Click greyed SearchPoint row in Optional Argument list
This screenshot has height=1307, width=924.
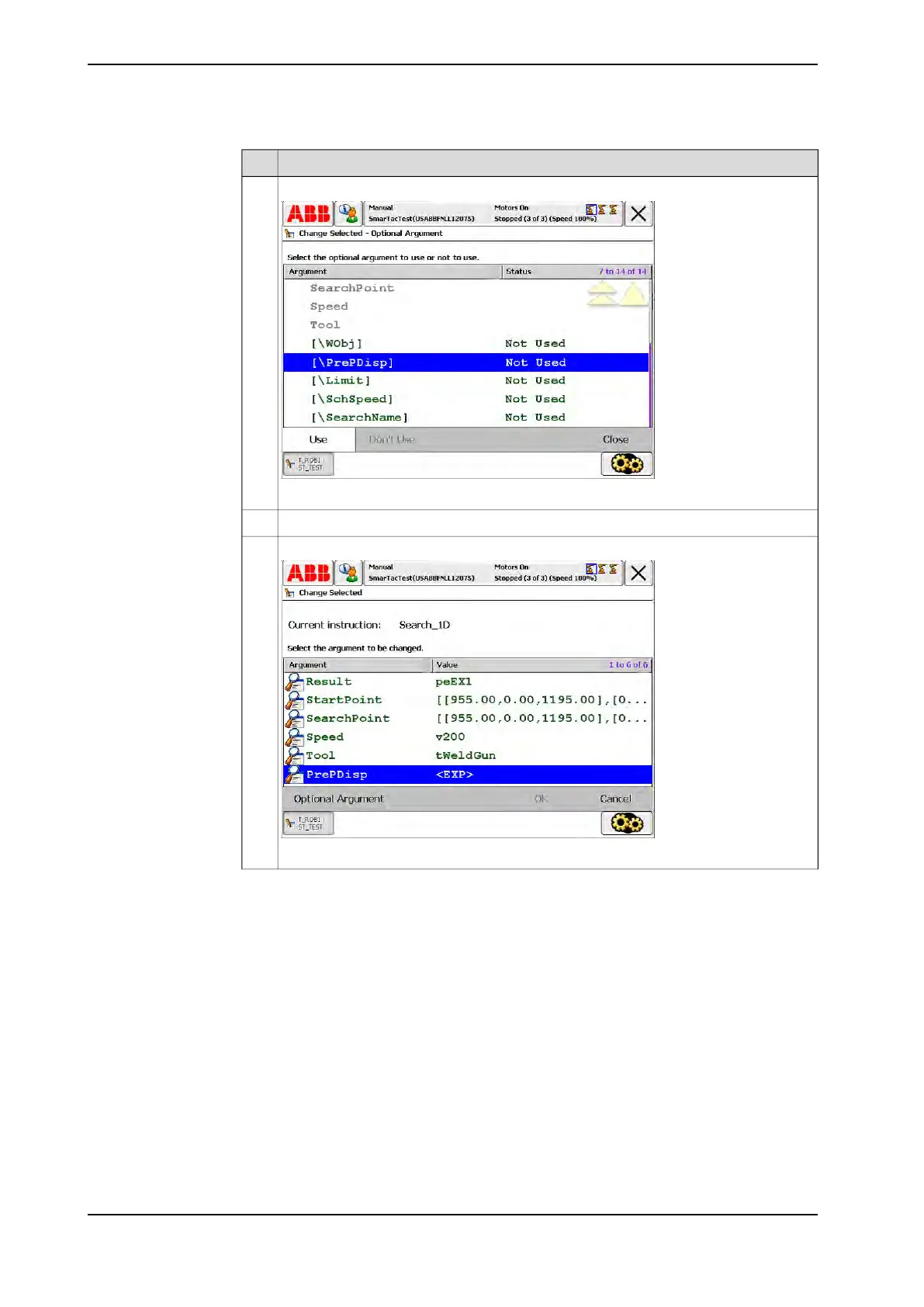tap(351, 288)
